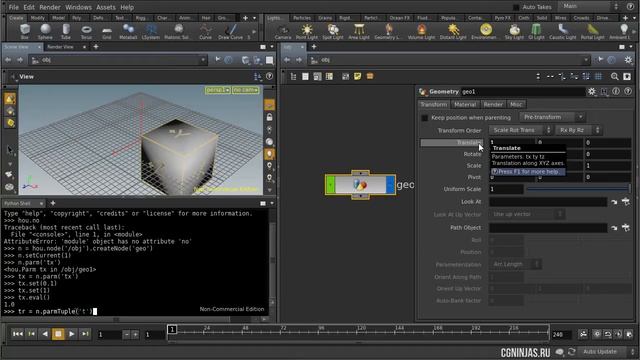Switch to the Render parameter tab
Screen dimensions: 640x360
[493, 104]
